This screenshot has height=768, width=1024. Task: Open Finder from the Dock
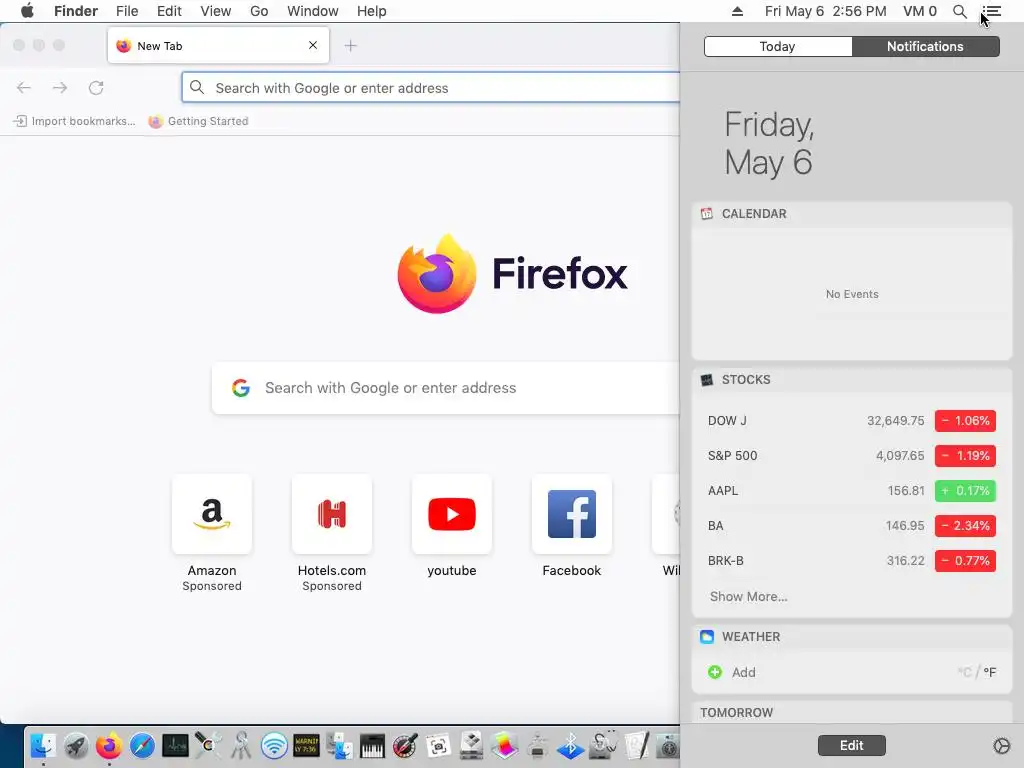point(43,745)
